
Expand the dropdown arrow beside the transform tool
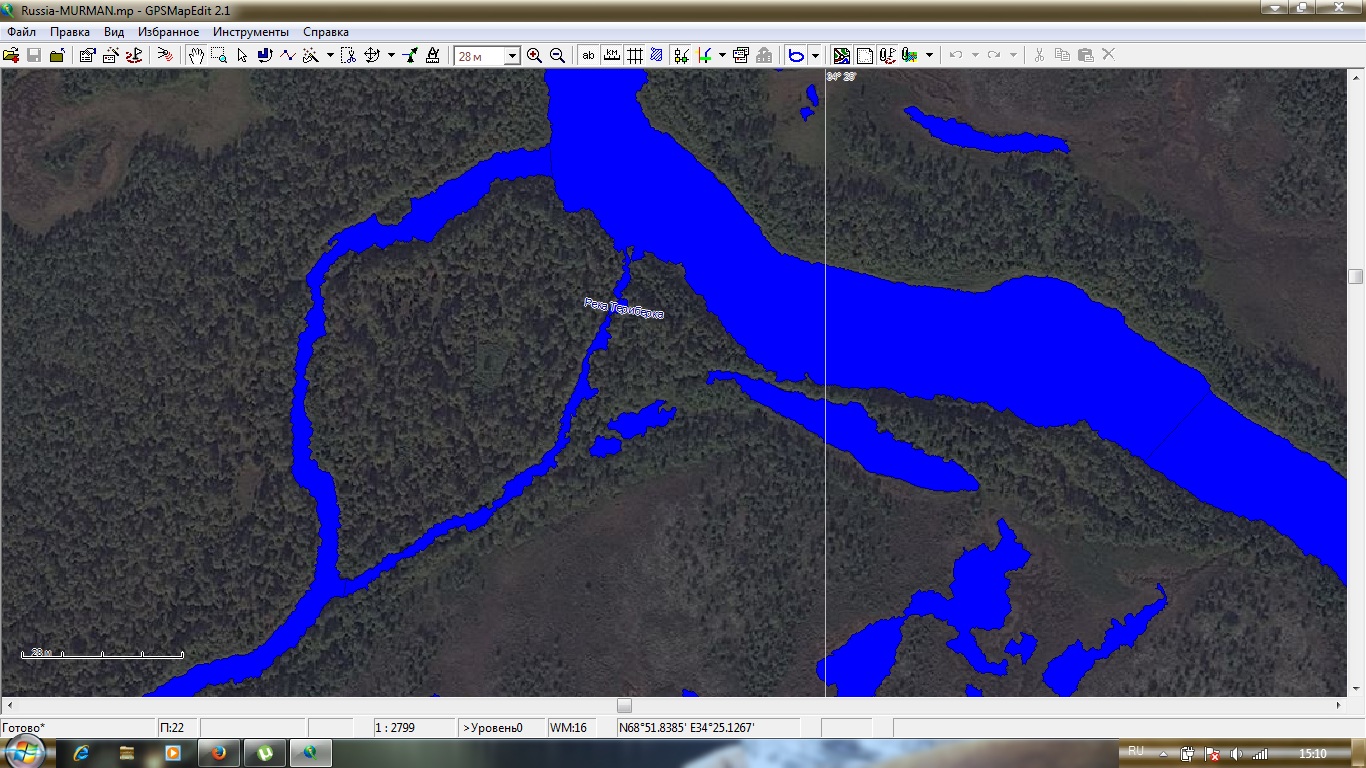tap(391, 56)
